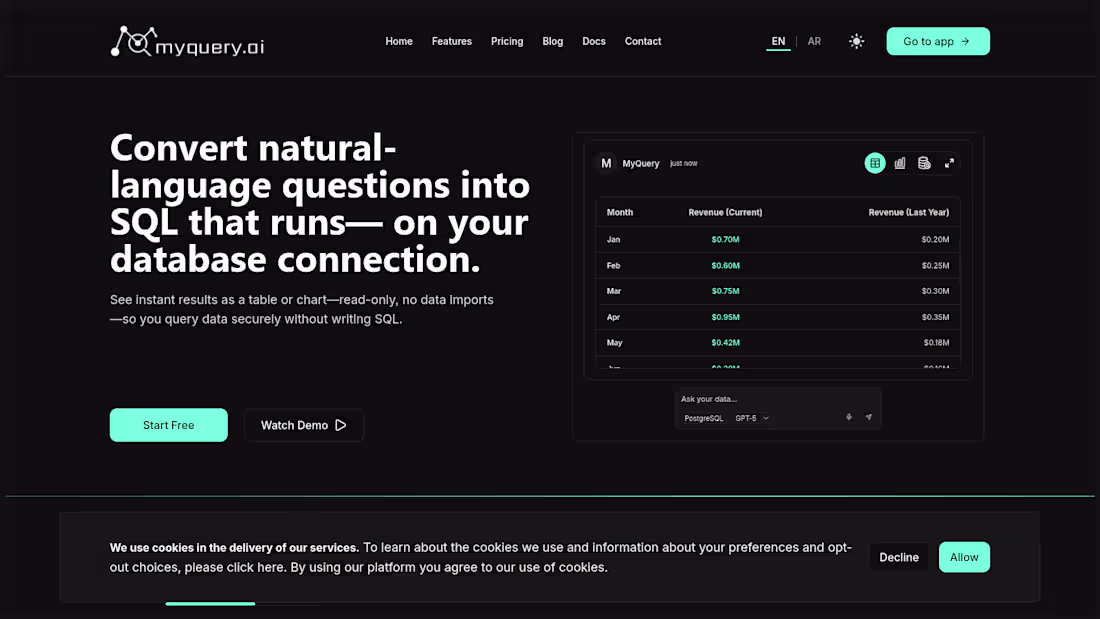Select the table view icon in demo panel
1100x619 pixels.
click(875, 163)
